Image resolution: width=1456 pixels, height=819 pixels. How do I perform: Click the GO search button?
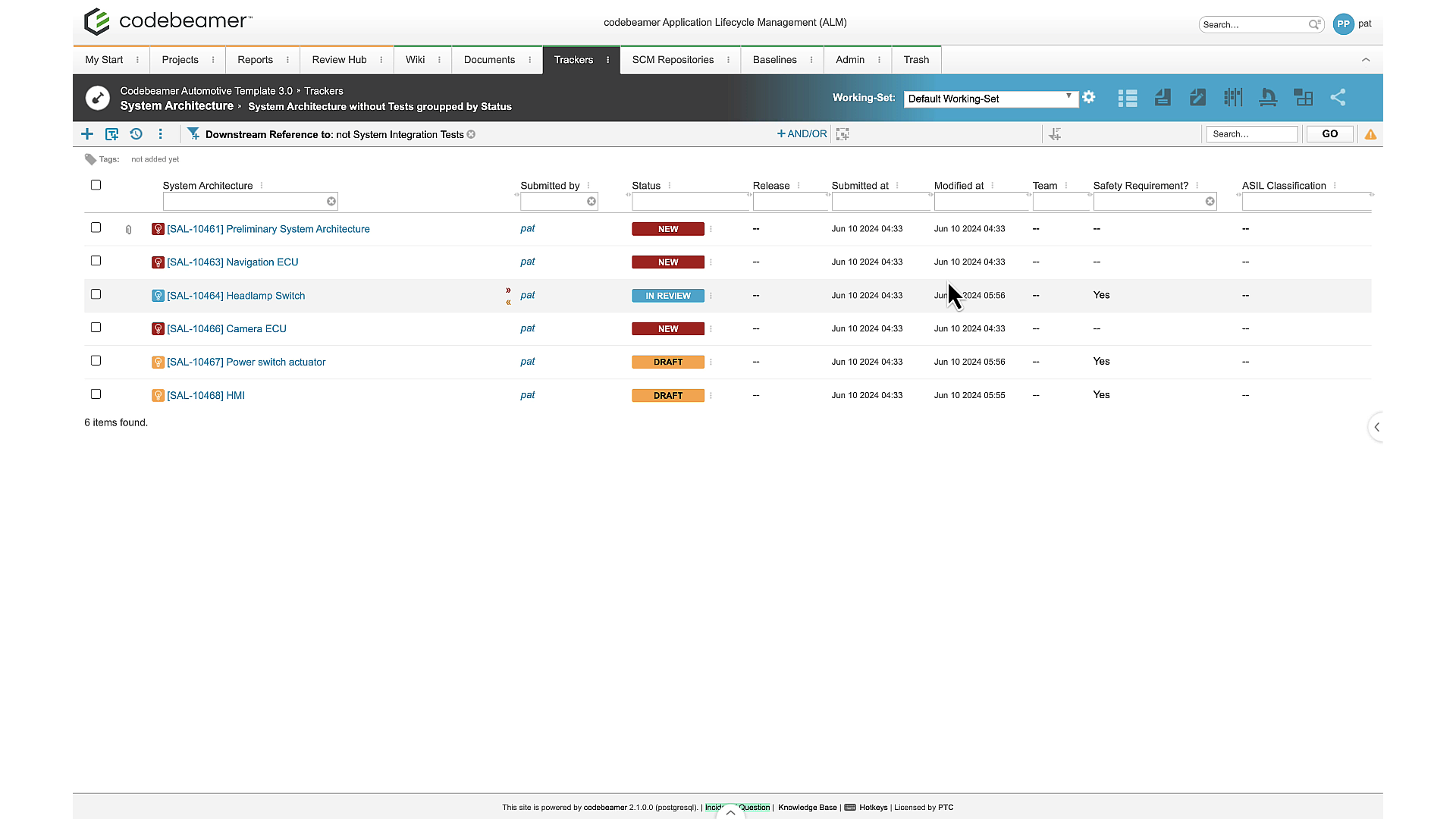1329,133
